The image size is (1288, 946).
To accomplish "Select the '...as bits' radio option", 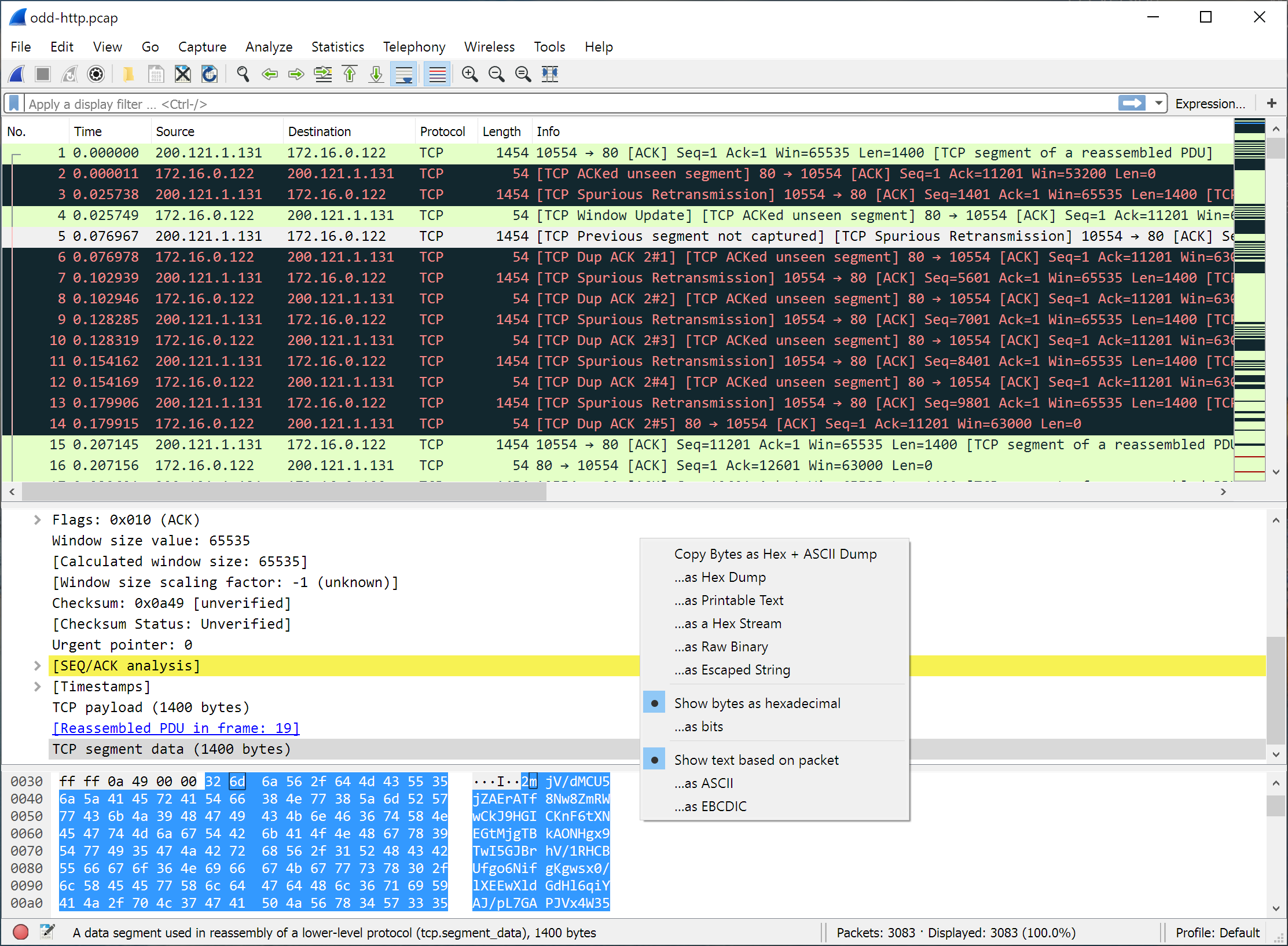I will click(699, 727).
